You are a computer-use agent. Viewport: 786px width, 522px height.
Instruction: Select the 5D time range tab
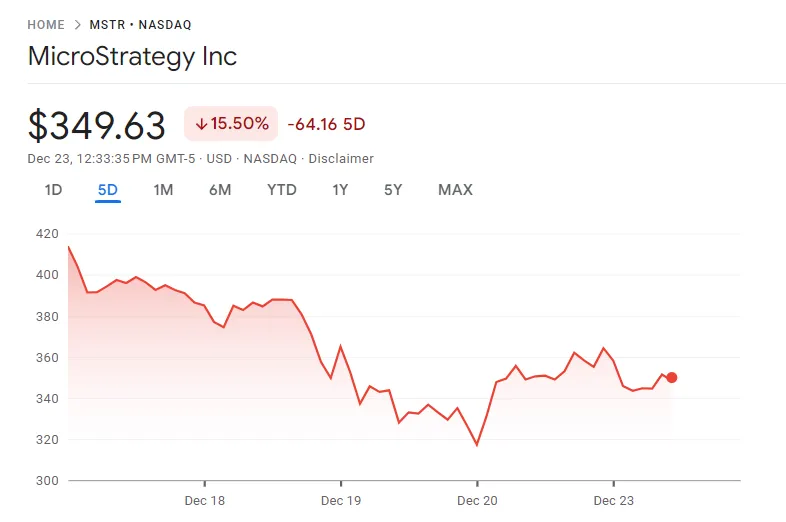tap(108, 190)
